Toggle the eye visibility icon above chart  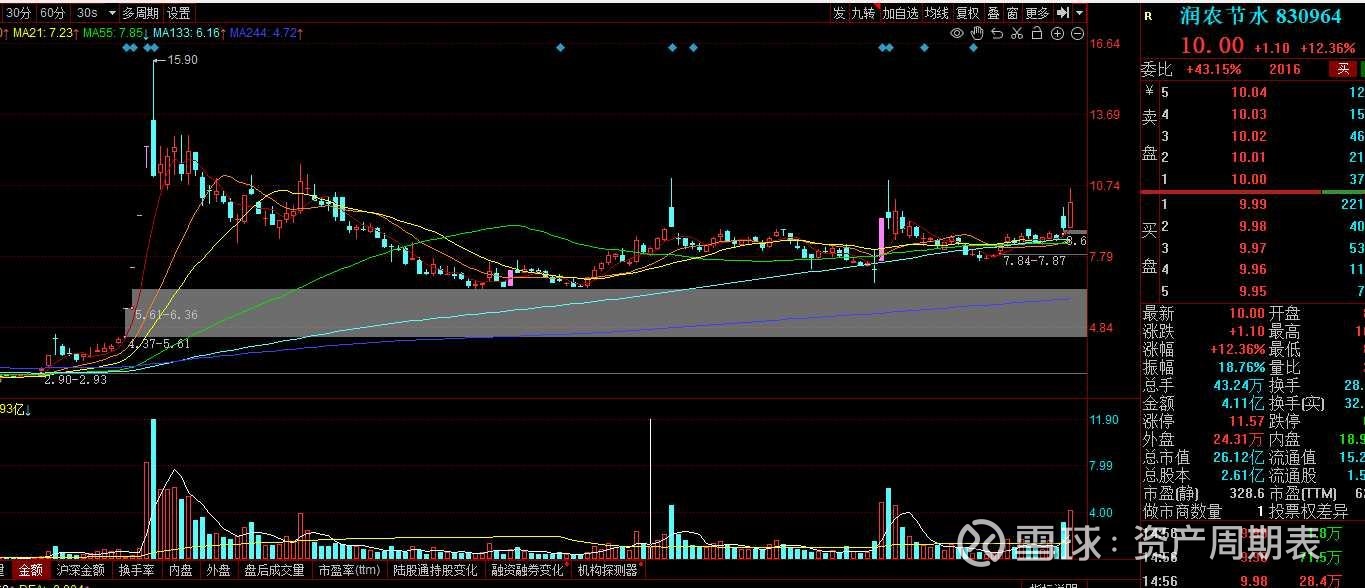pyautogui.click(x=957, y=33)
